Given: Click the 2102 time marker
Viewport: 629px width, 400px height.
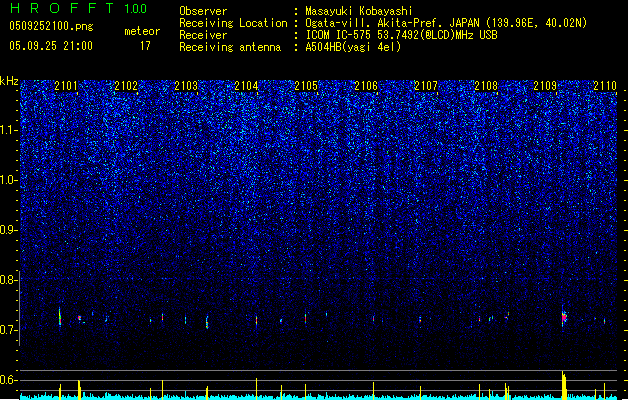Looking at the screenshot, I should 126,86.
